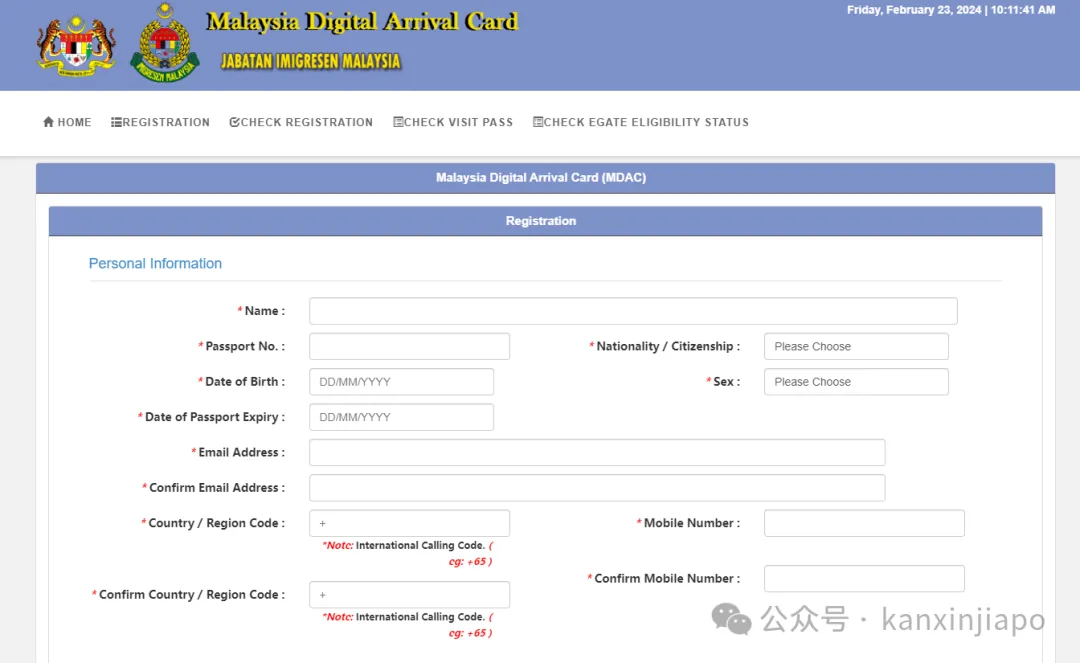This screenshot has width=1080, height=663.
Task: Focus the Confirm Email Address field
Action: (x=597, y=487)
